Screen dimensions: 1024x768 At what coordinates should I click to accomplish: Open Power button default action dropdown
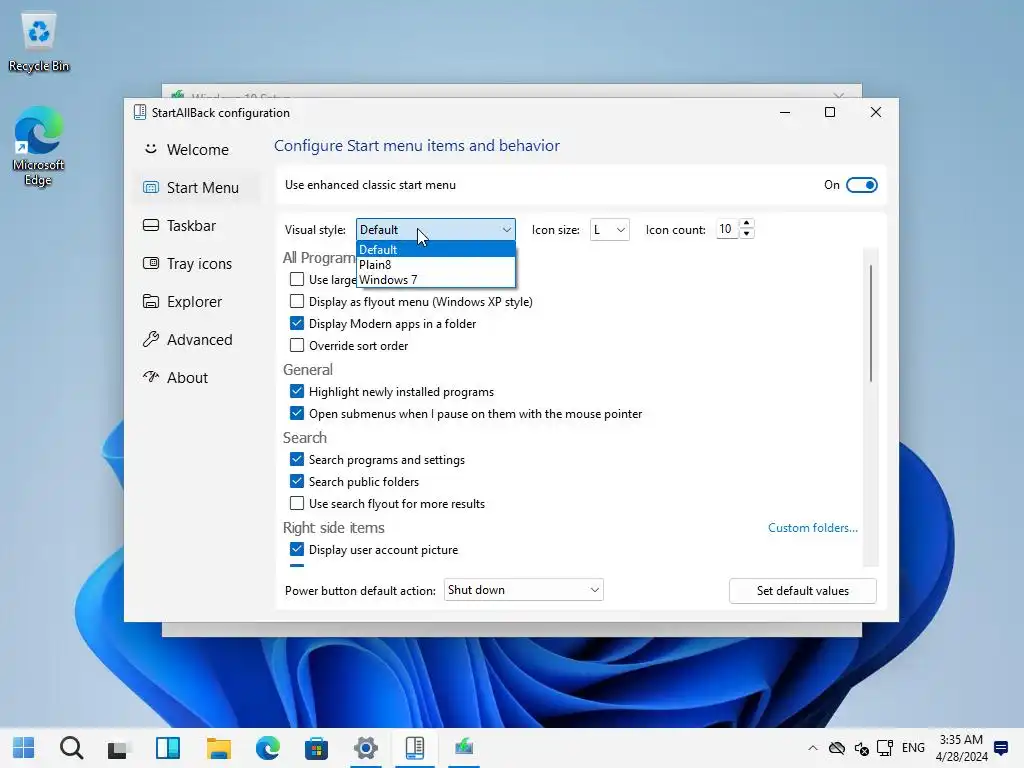523,590
